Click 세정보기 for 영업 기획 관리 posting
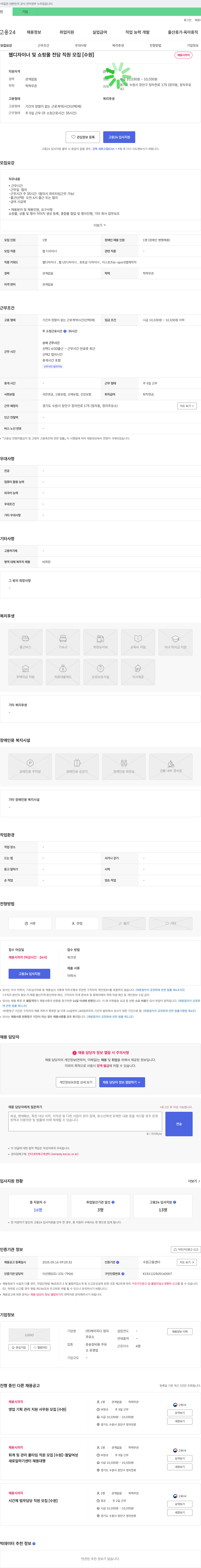 (180, 1421)
